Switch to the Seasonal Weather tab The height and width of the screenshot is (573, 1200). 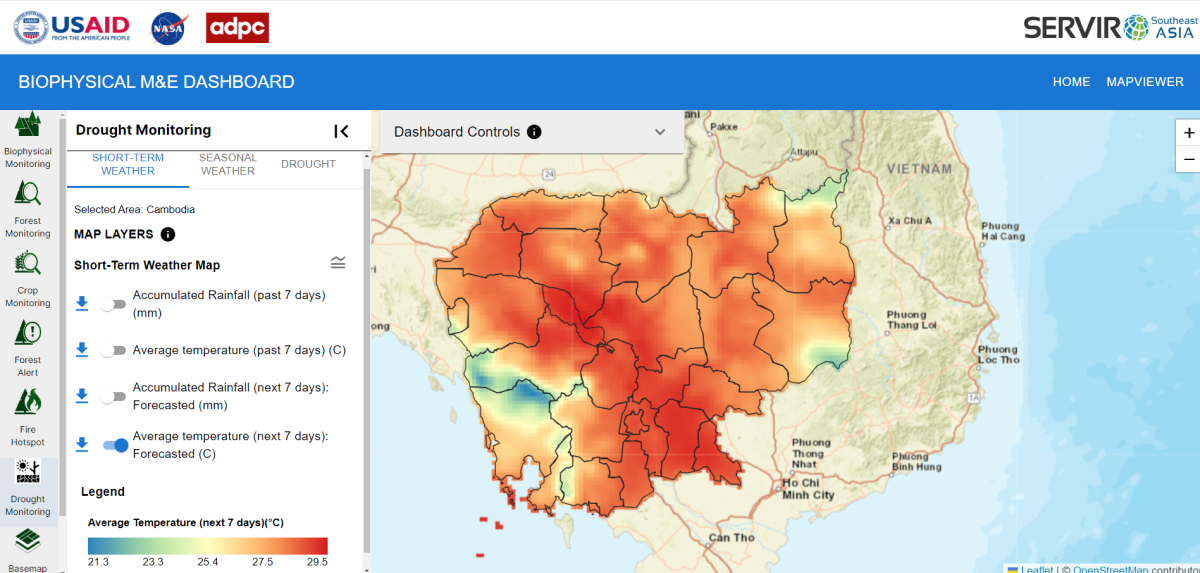(228, 164)
